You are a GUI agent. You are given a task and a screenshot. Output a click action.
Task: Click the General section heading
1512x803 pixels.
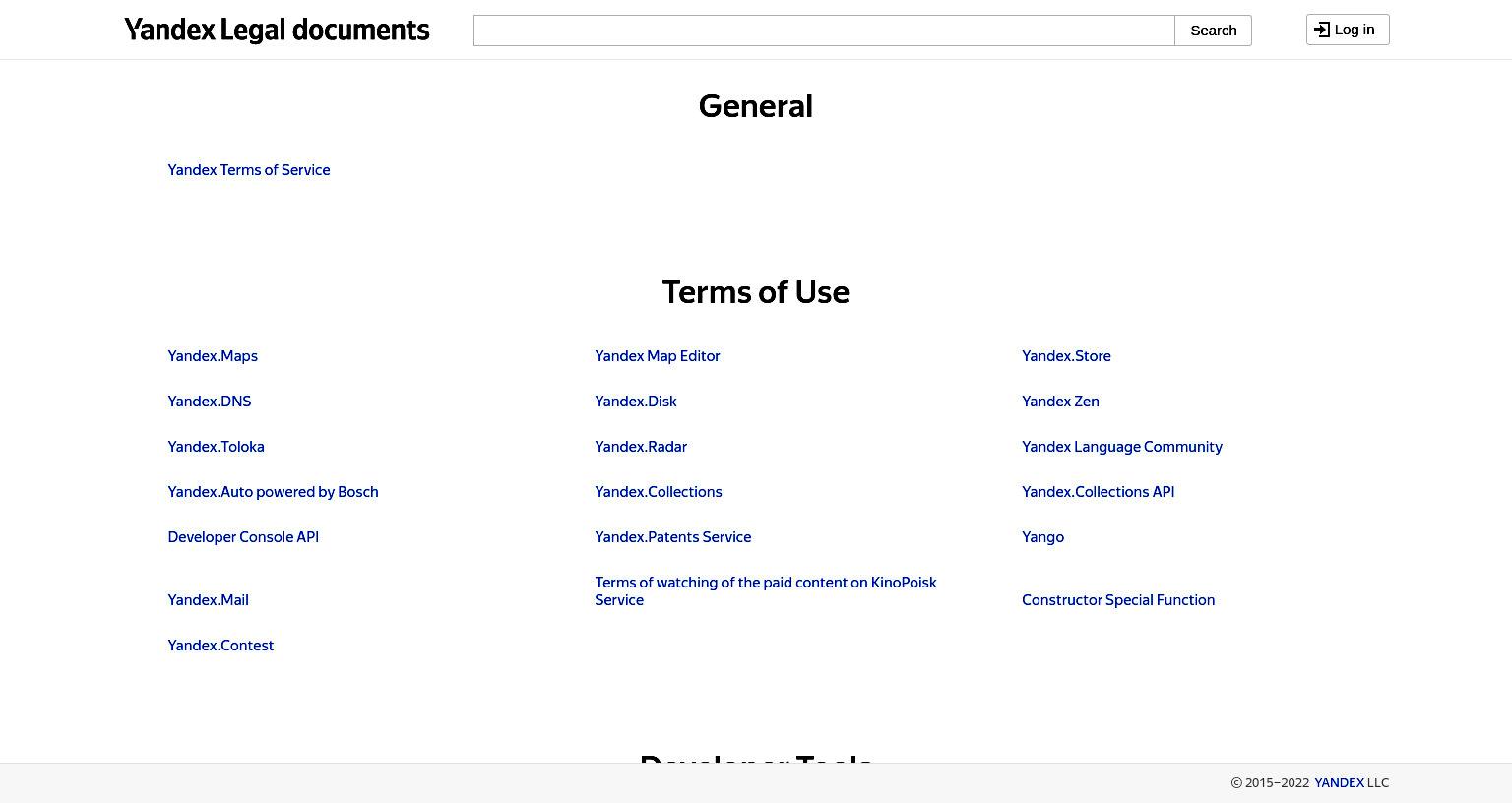point(756,106)
